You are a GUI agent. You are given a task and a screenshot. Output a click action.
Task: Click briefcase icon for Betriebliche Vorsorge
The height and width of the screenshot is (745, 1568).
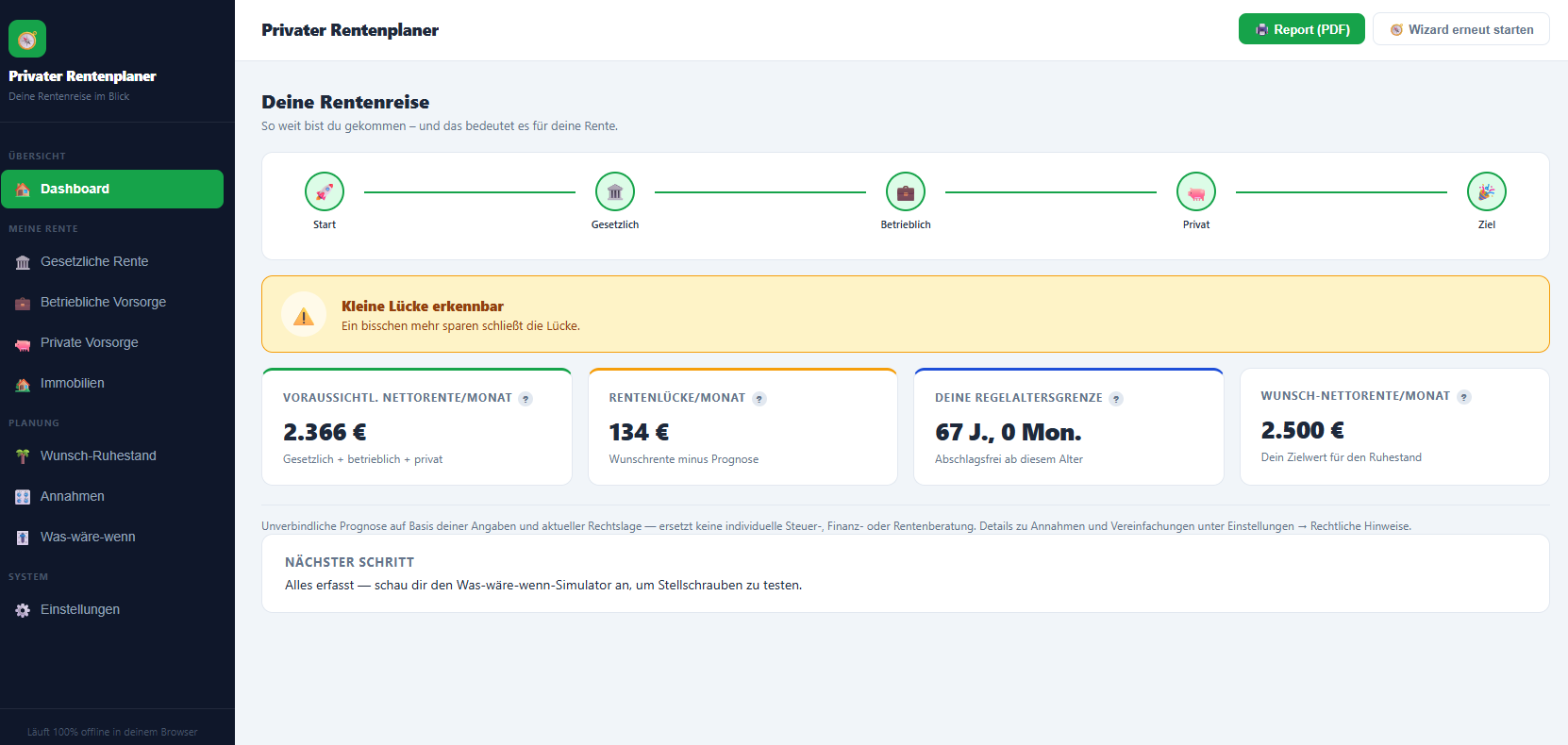tap(23, 303)
